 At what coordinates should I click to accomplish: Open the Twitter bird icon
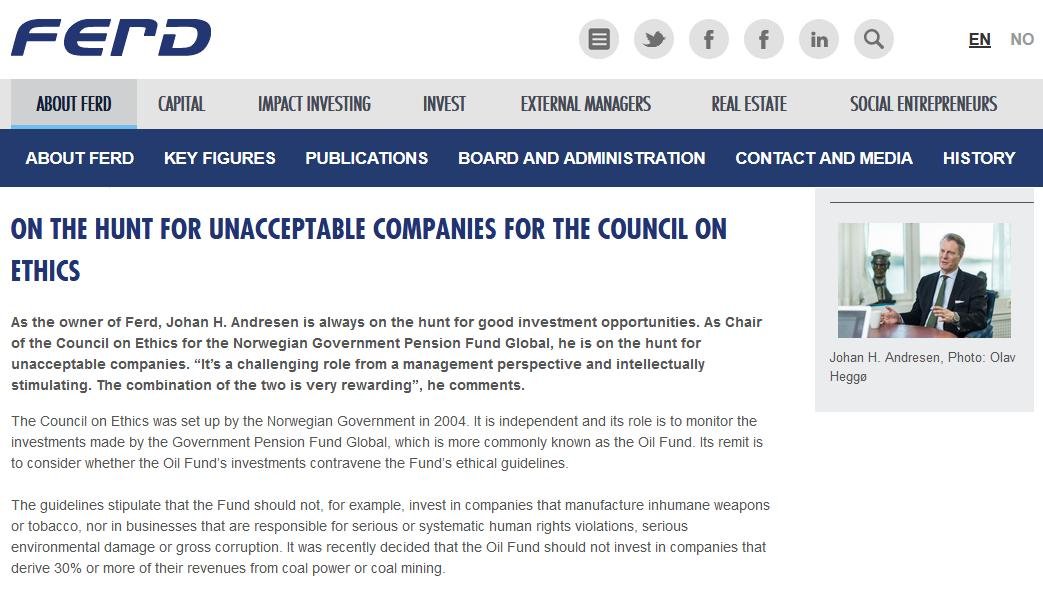click(654, 39)
